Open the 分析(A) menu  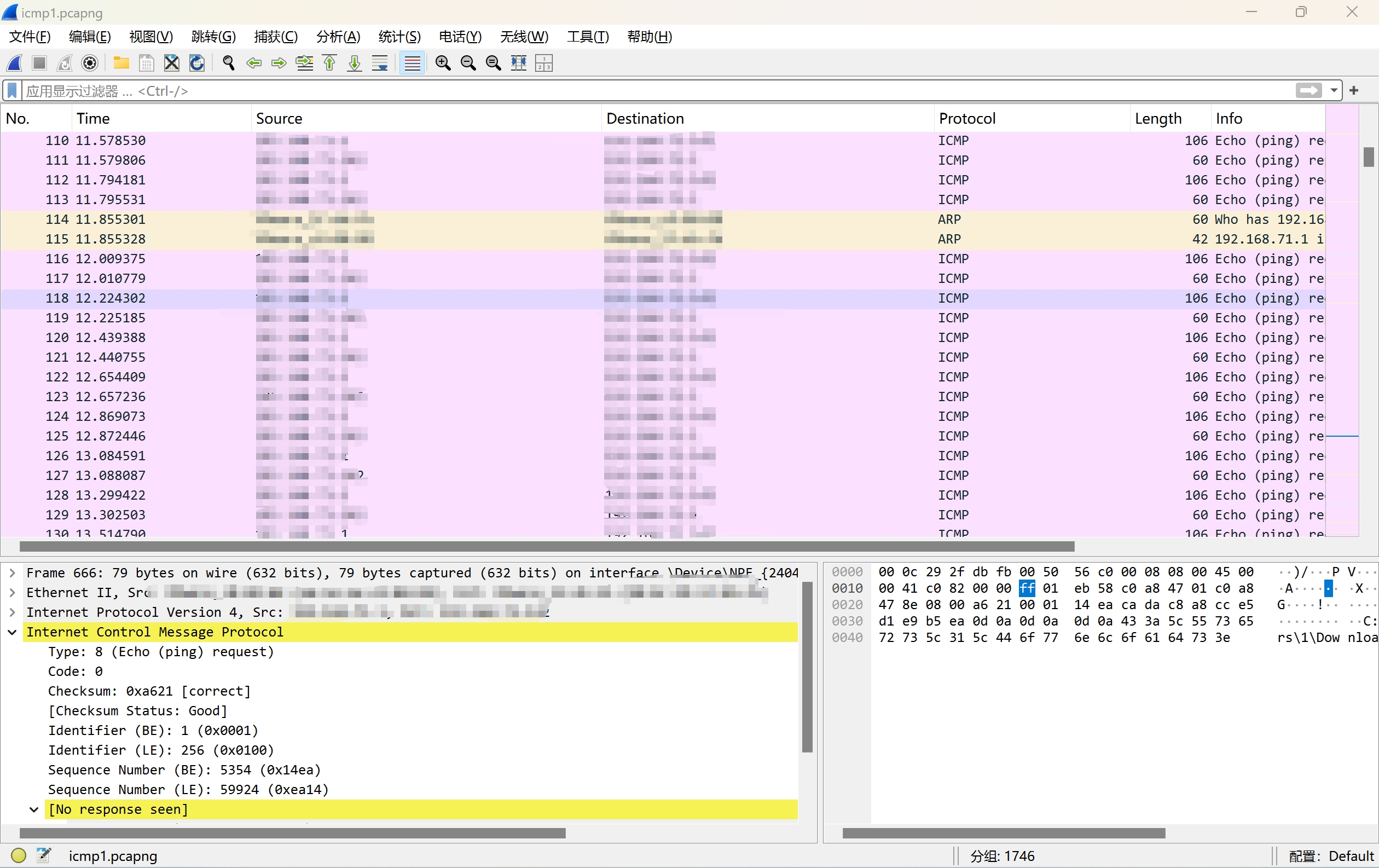[338, 37]
